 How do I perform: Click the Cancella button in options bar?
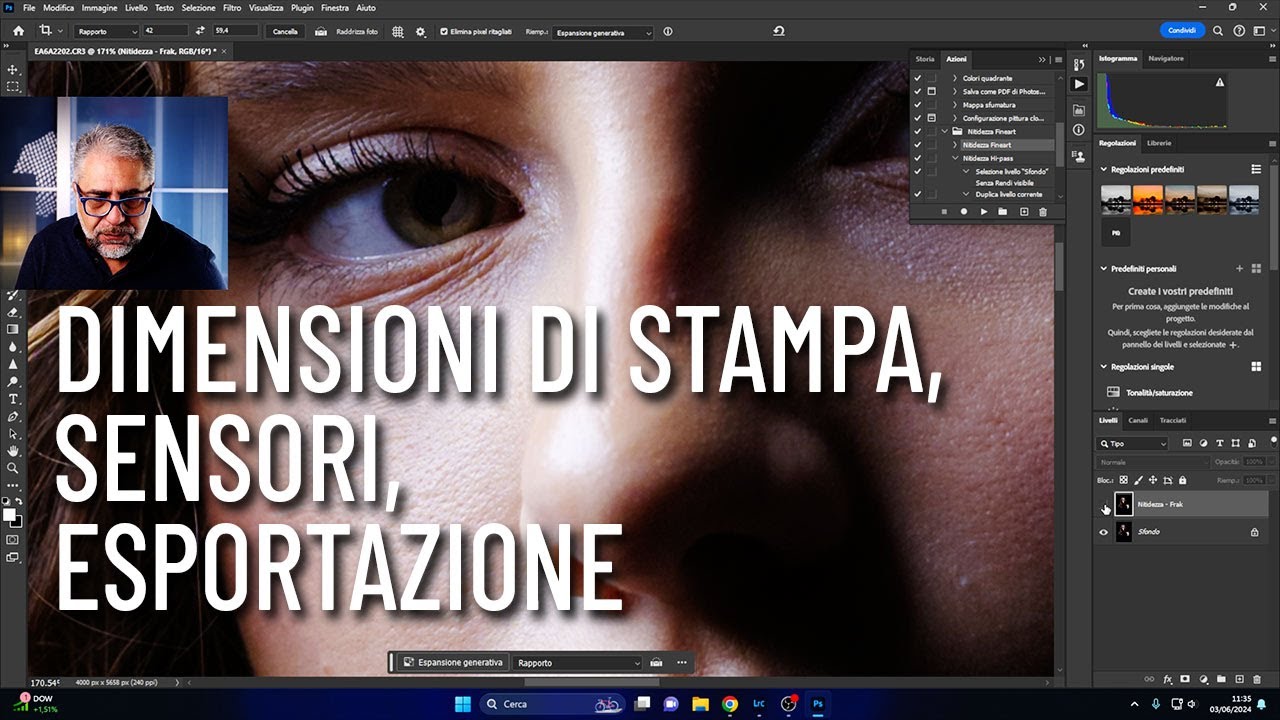(285, 32)
